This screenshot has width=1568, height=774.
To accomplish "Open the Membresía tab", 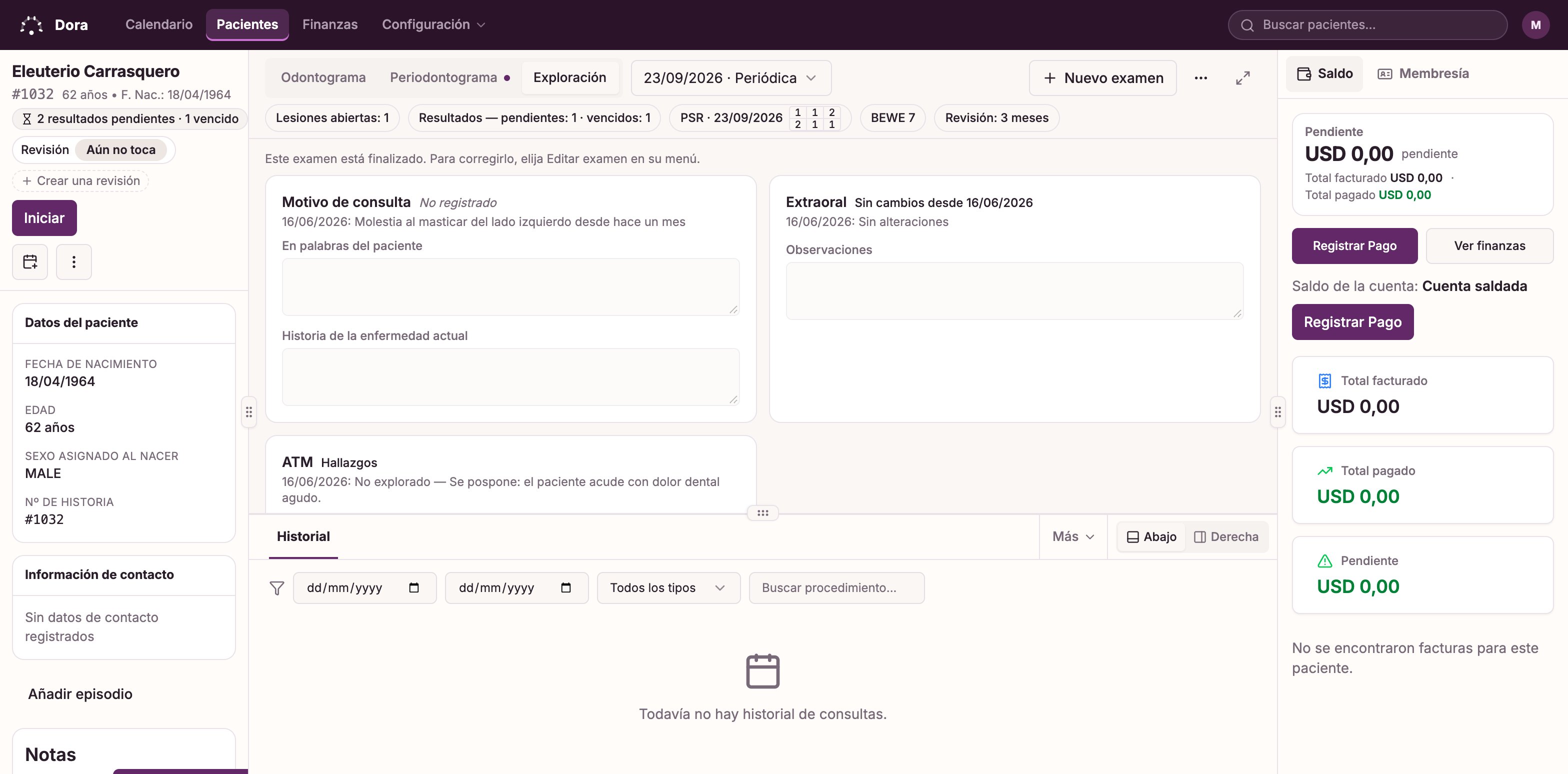I will click(1422, 73).
